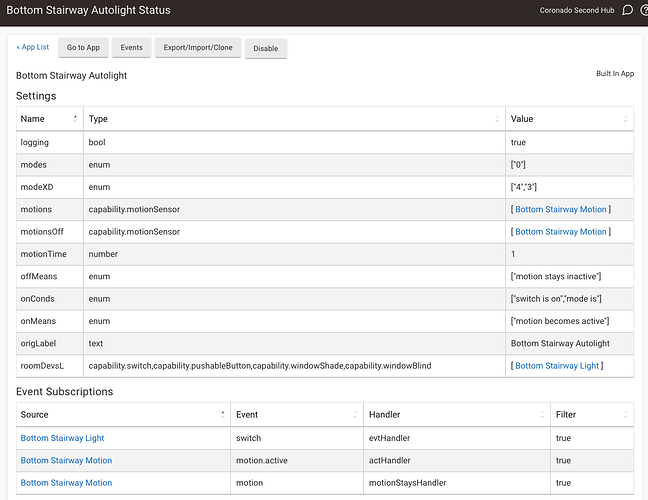Screen dimensions: 648x500
Task: Go back to the App List
Action: click(x=33, y=47)
